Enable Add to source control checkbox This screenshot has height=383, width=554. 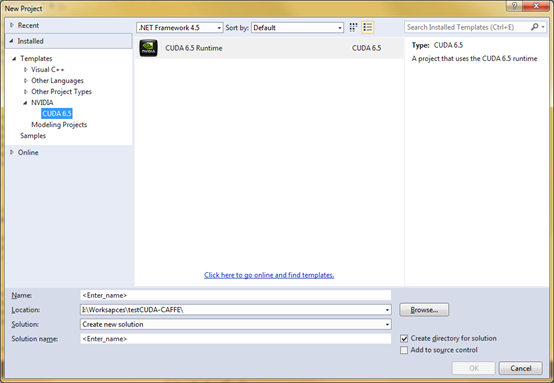[x=404, y=350]
